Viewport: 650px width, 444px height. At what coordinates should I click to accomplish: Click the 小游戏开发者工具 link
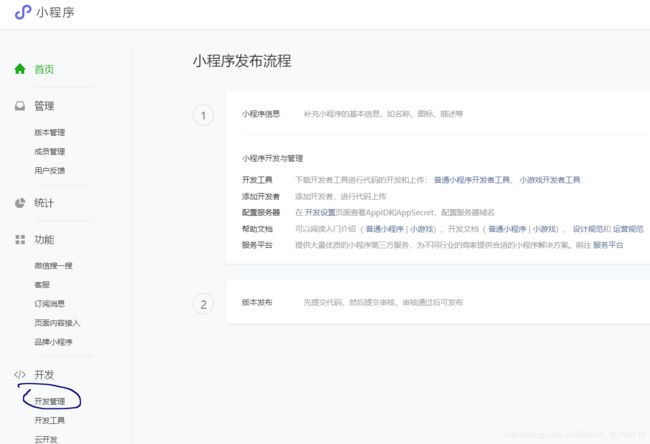(550, 180)
